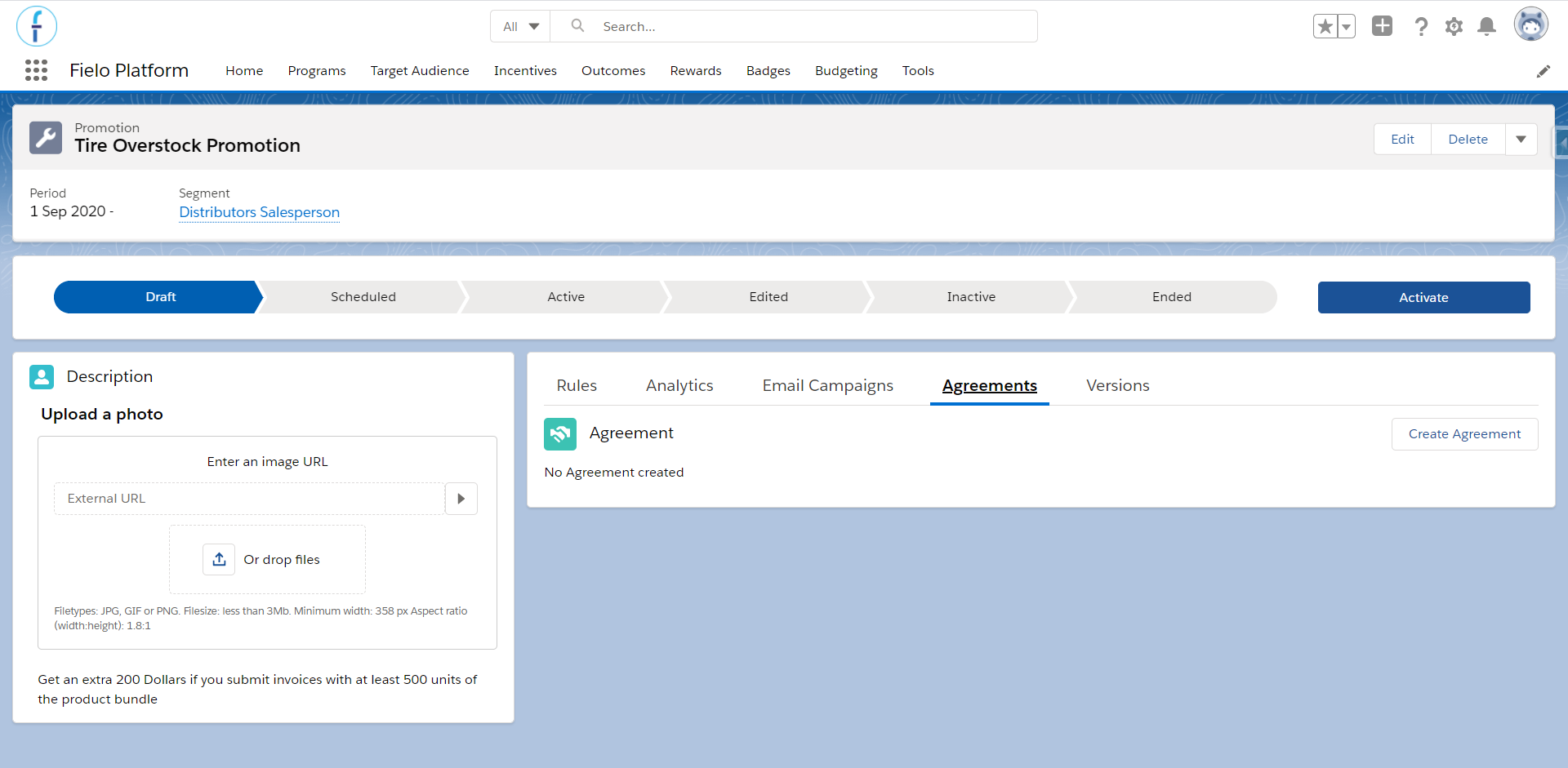Open the Budgeting nav item
The image size is (1568, 768).
(x=846, y=71)
